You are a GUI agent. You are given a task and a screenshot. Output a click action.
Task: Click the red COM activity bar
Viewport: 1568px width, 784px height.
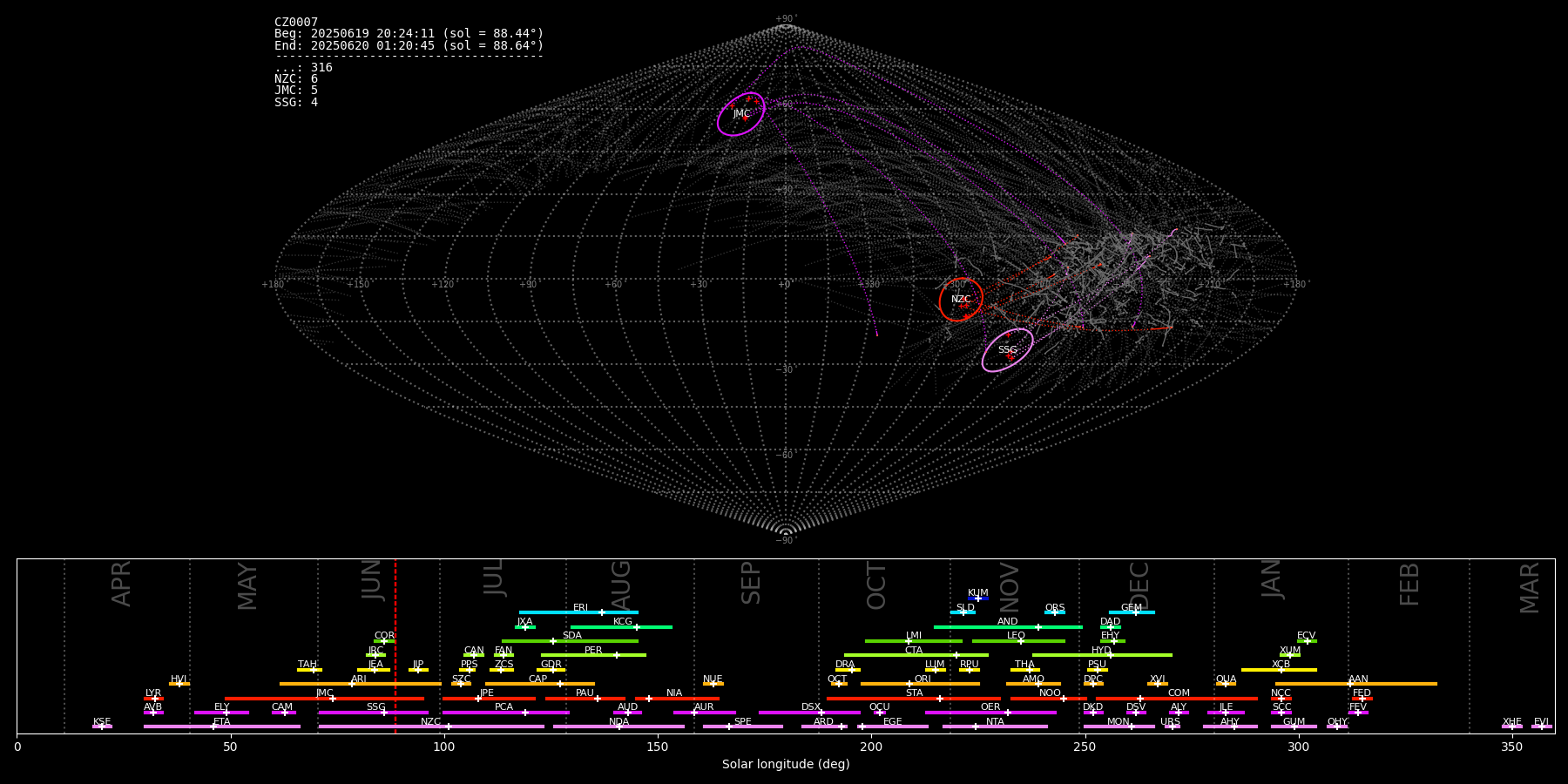[x=1177, y=699]
